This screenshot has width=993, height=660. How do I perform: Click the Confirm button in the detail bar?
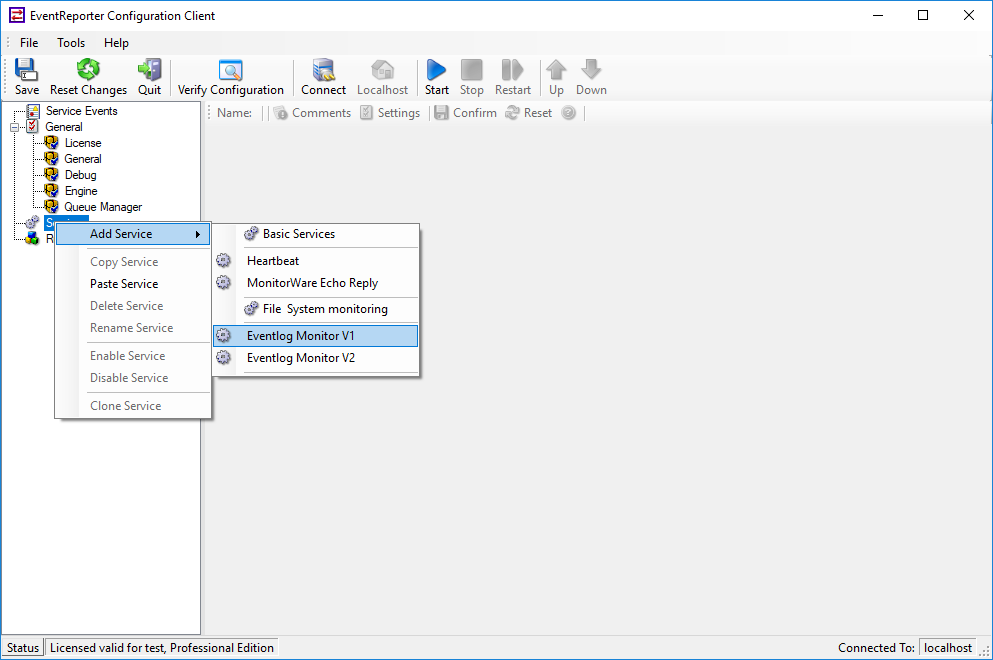click(465, 113)
